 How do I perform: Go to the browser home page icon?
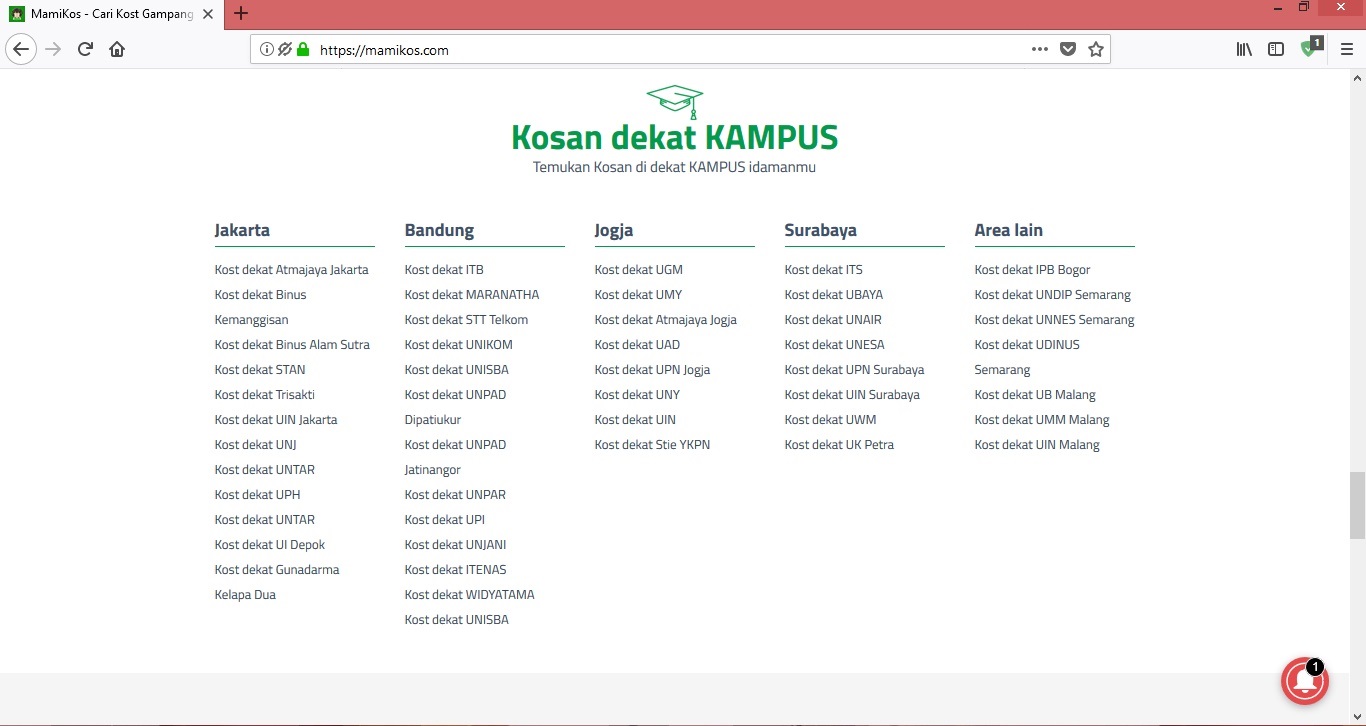[117, 49]
